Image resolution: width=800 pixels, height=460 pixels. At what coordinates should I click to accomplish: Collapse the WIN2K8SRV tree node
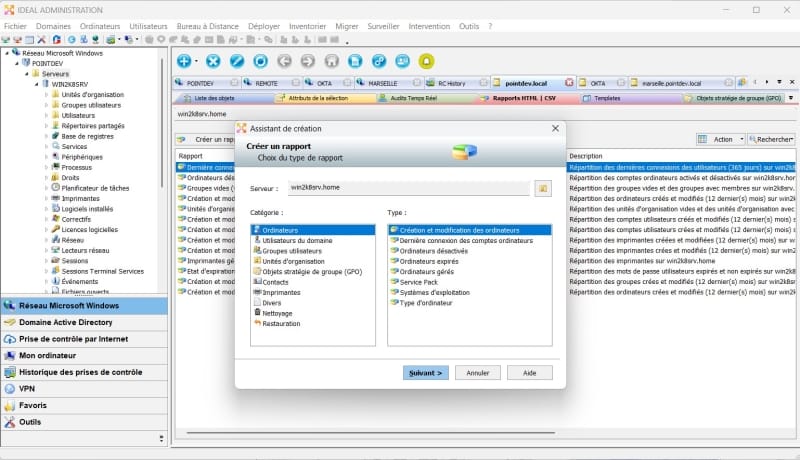[x=37, y=84]
